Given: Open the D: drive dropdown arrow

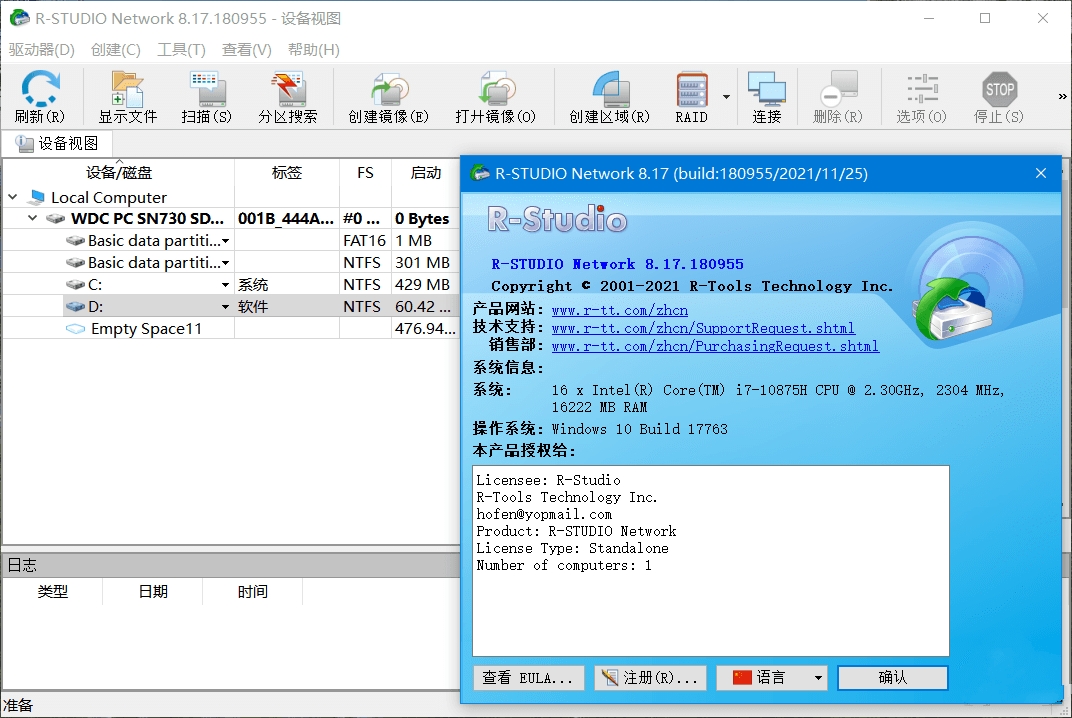Looking at the screenshot, I should point(227,305).
